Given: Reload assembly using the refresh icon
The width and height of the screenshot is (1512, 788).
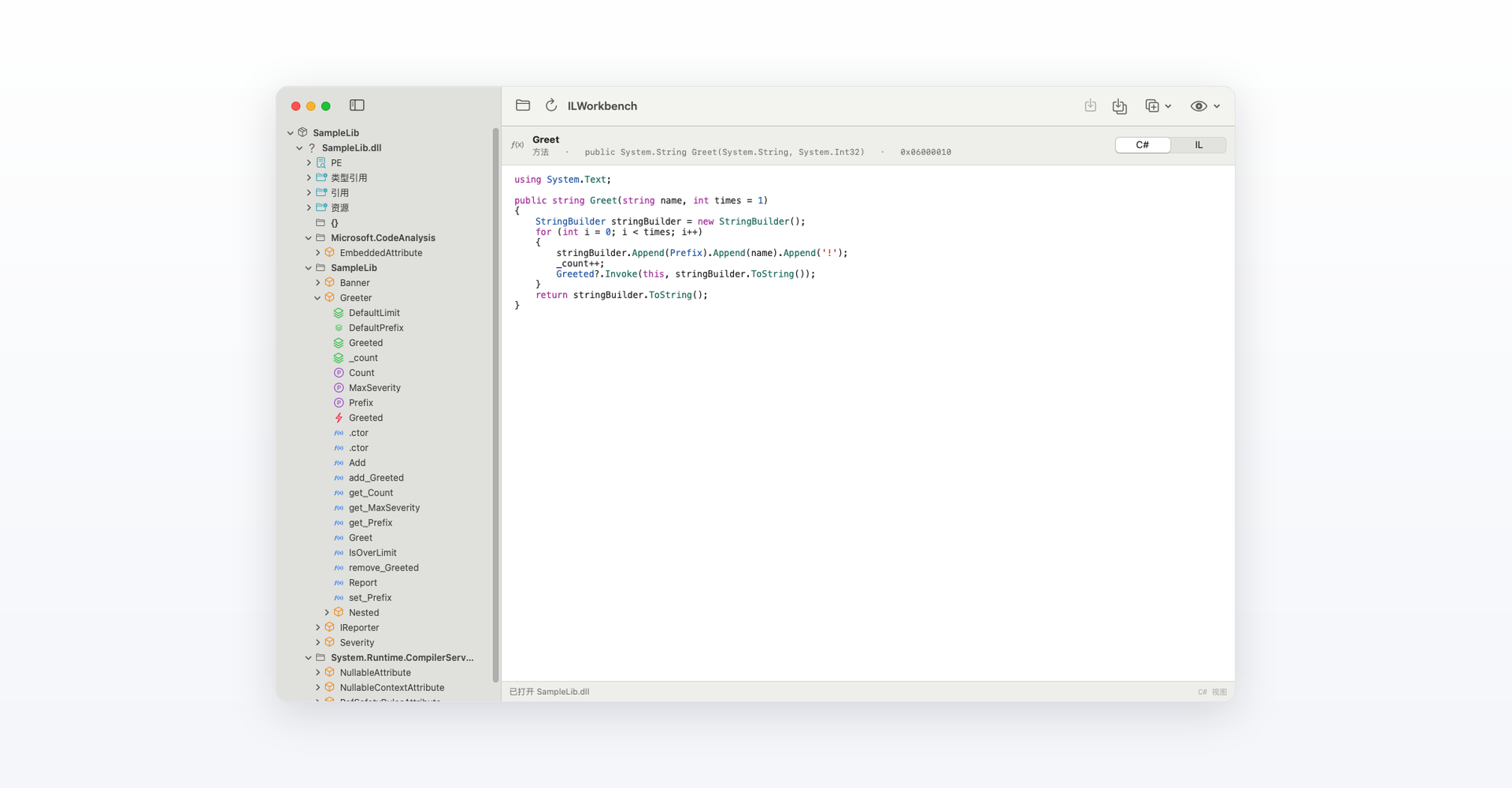Looking at the screenshot, I should coord(551,106).
